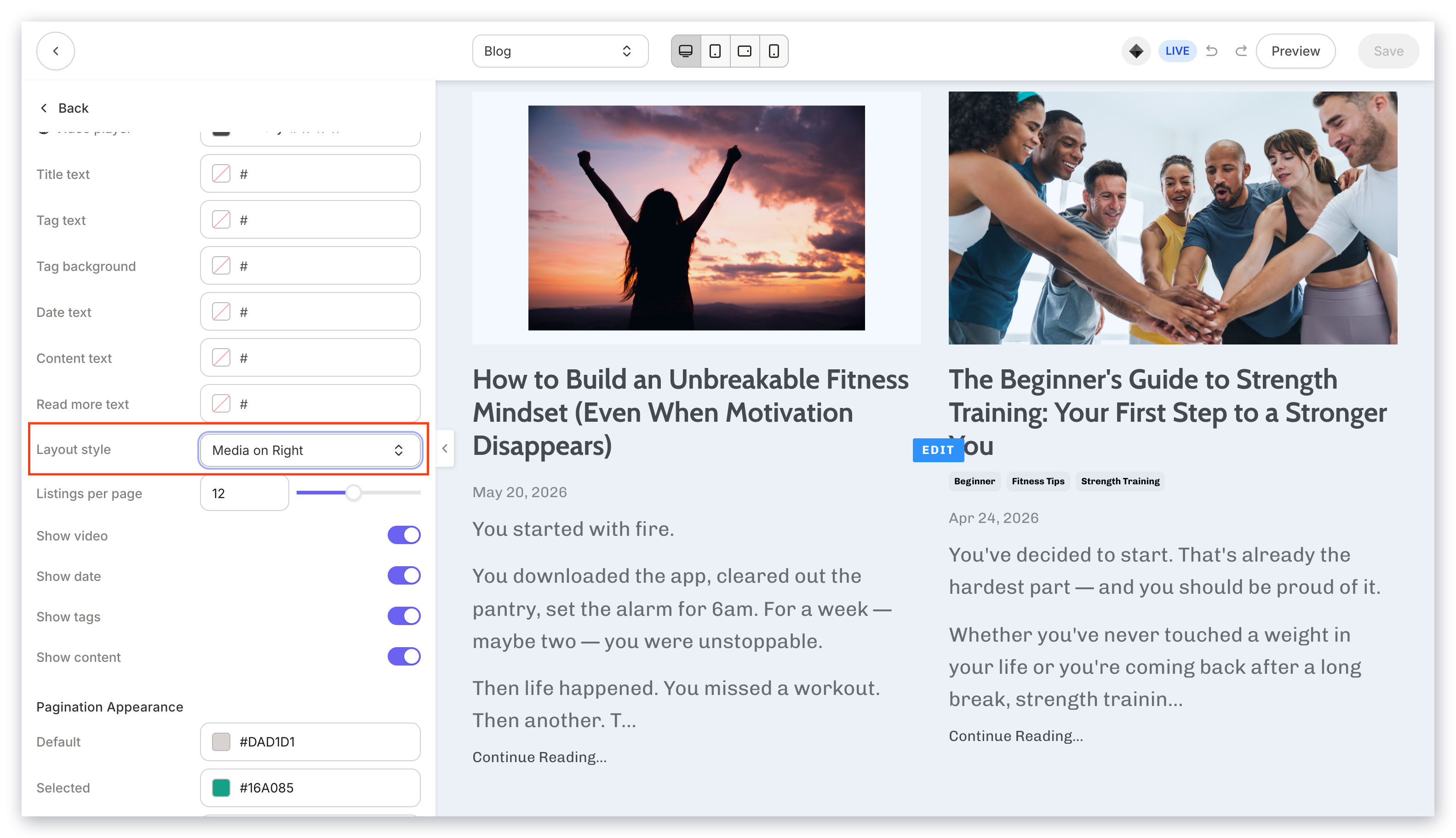
Task: Click the Listings per page number field
Action: (244, 493)
